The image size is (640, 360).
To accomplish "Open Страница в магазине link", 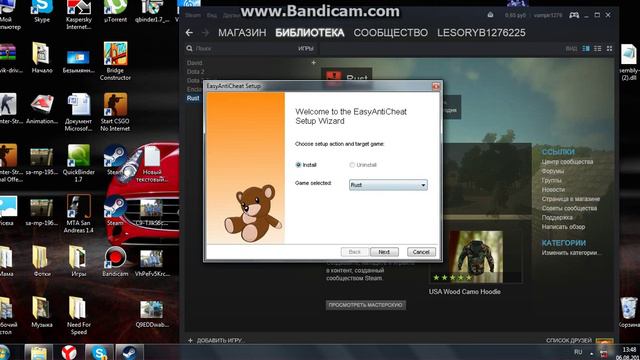I will point(571,199).
